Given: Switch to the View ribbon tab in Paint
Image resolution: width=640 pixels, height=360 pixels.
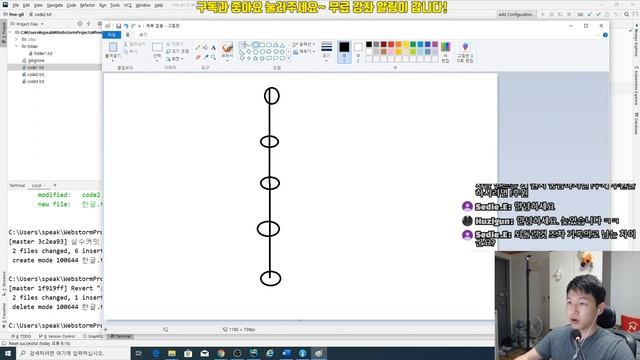Looking at the screenshot, I should click(143, 35).
